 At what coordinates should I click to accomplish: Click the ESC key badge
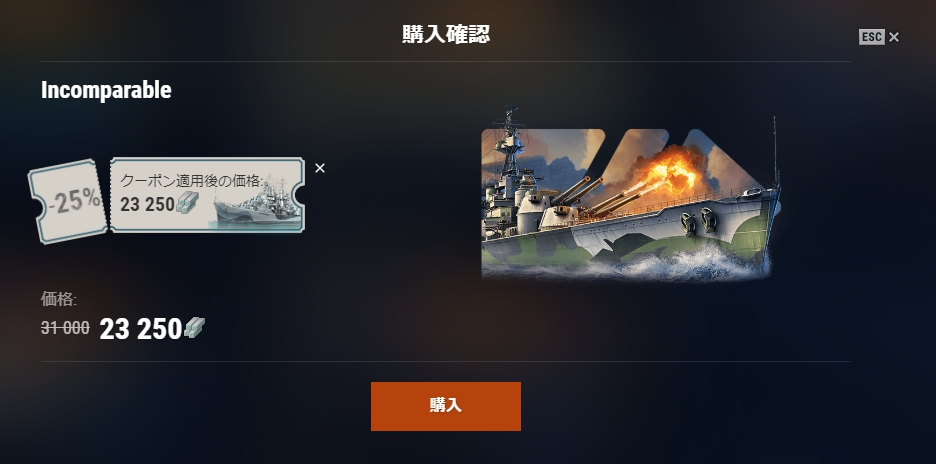point(872,37)
